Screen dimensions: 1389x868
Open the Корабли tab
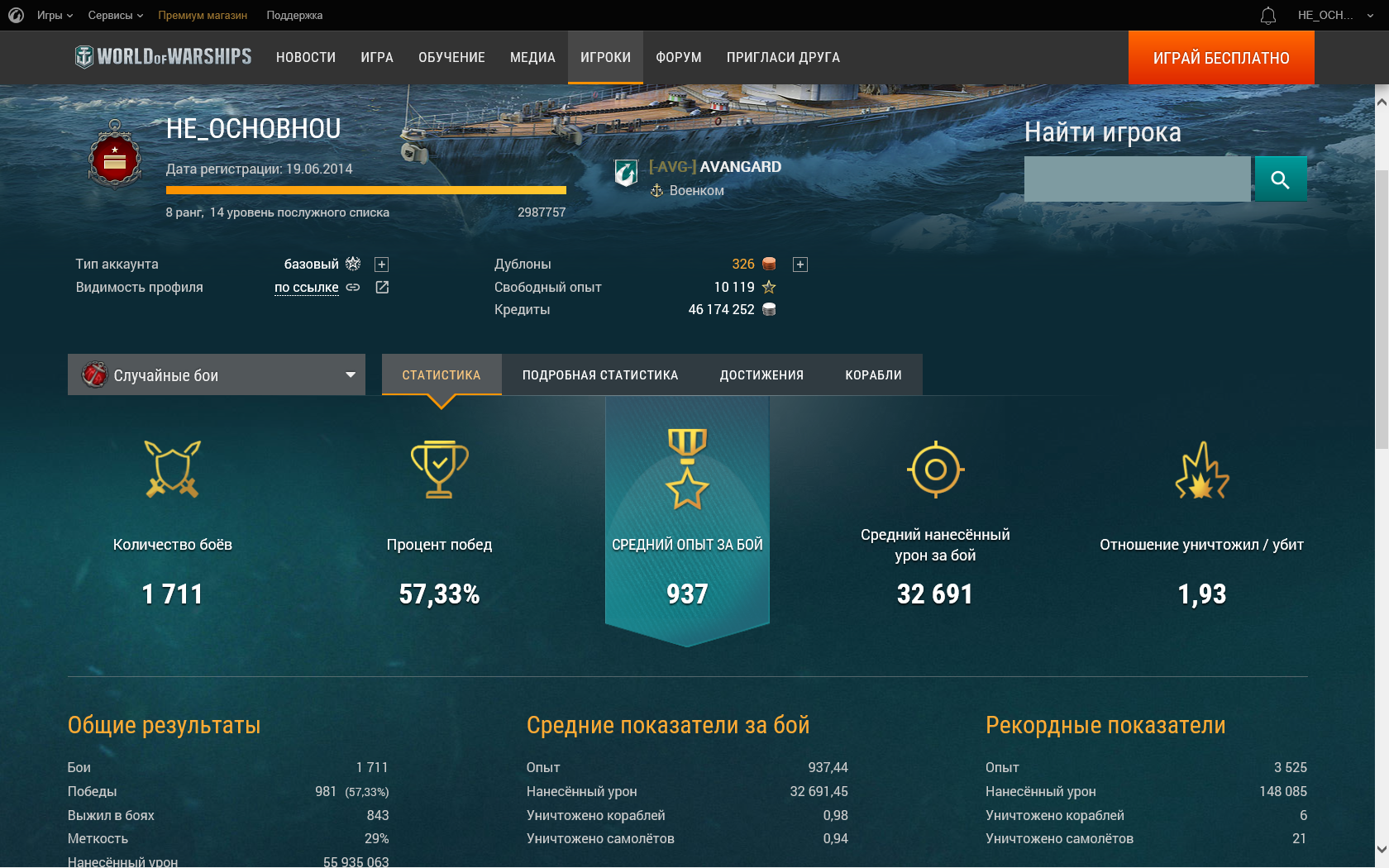pos(873,374)
